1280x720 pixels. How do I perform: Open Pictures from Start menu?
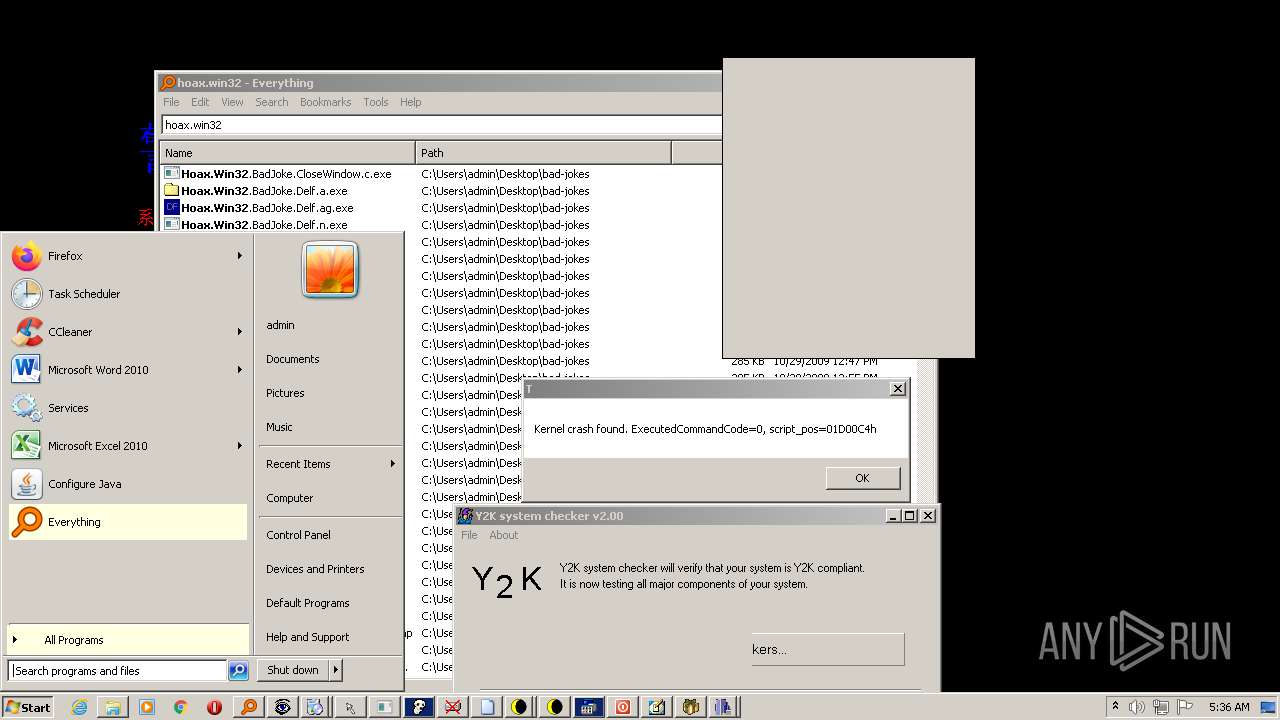[x=330, y=393]
